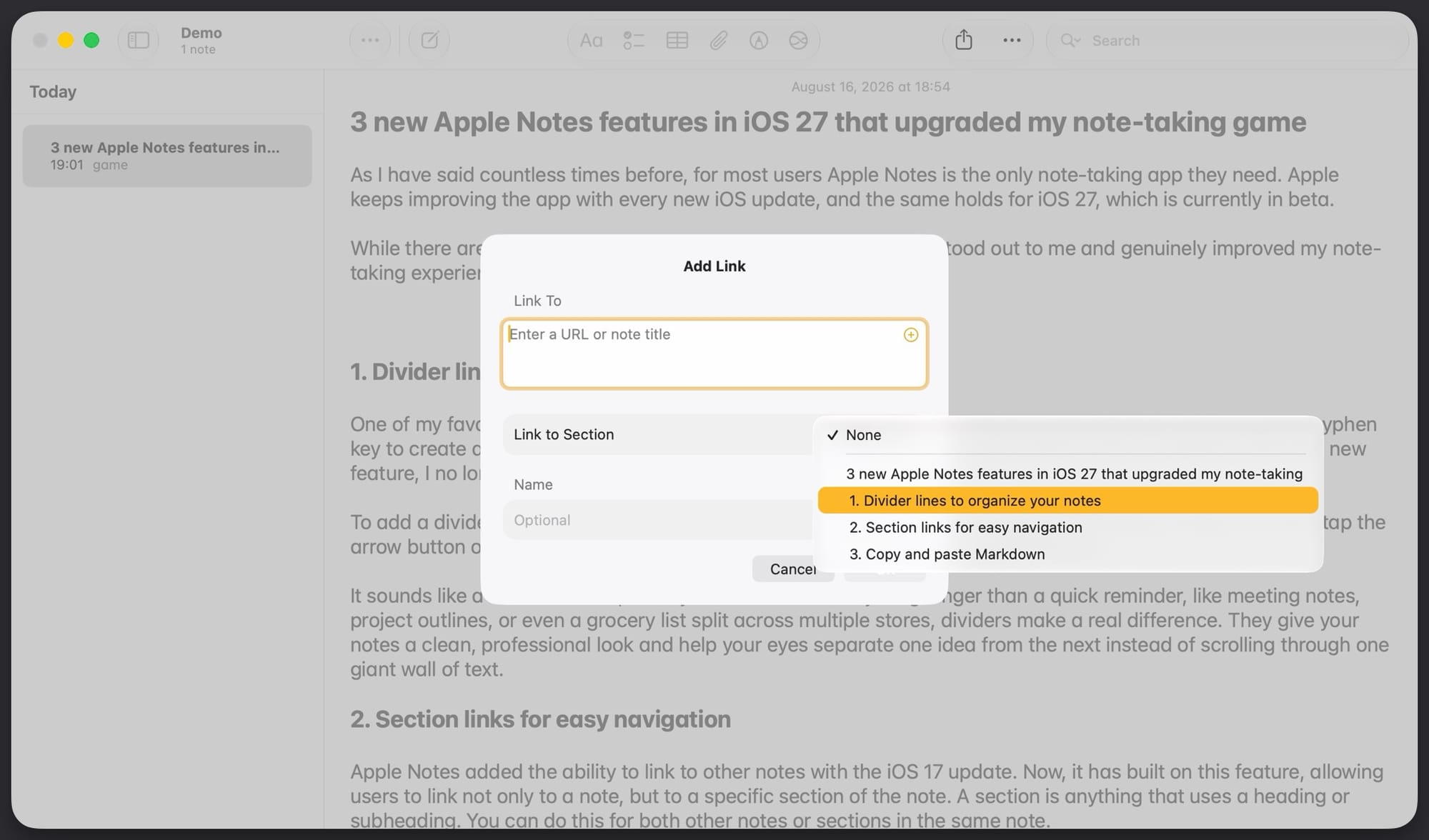Open the note '3 new Apple Notes features in…'
The width and height of the screenshot is (1429, 840).
[x=167, y=156]
